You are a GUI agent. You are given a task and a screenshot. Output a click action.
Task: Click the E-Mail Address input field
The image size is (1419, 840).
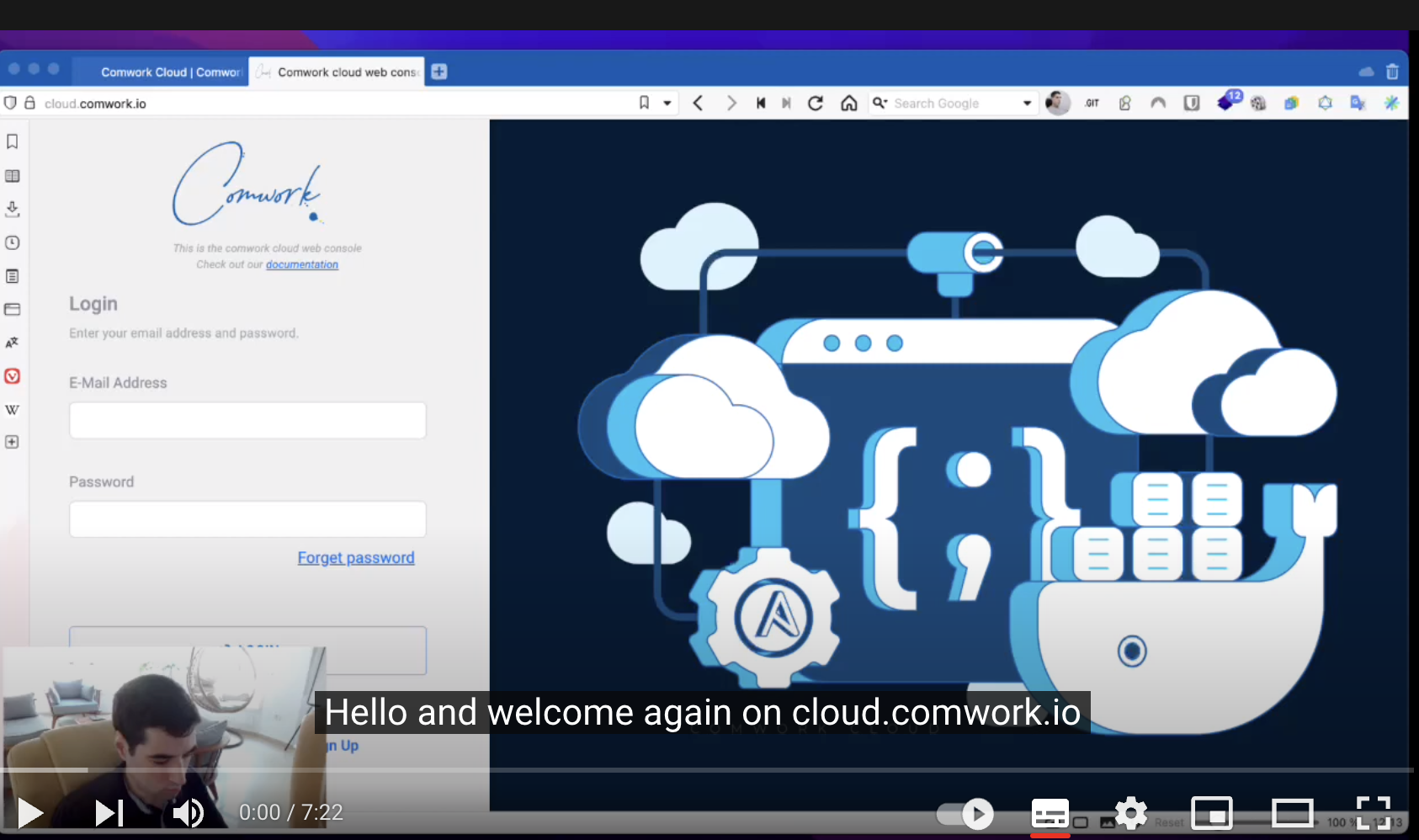[247, 420]
